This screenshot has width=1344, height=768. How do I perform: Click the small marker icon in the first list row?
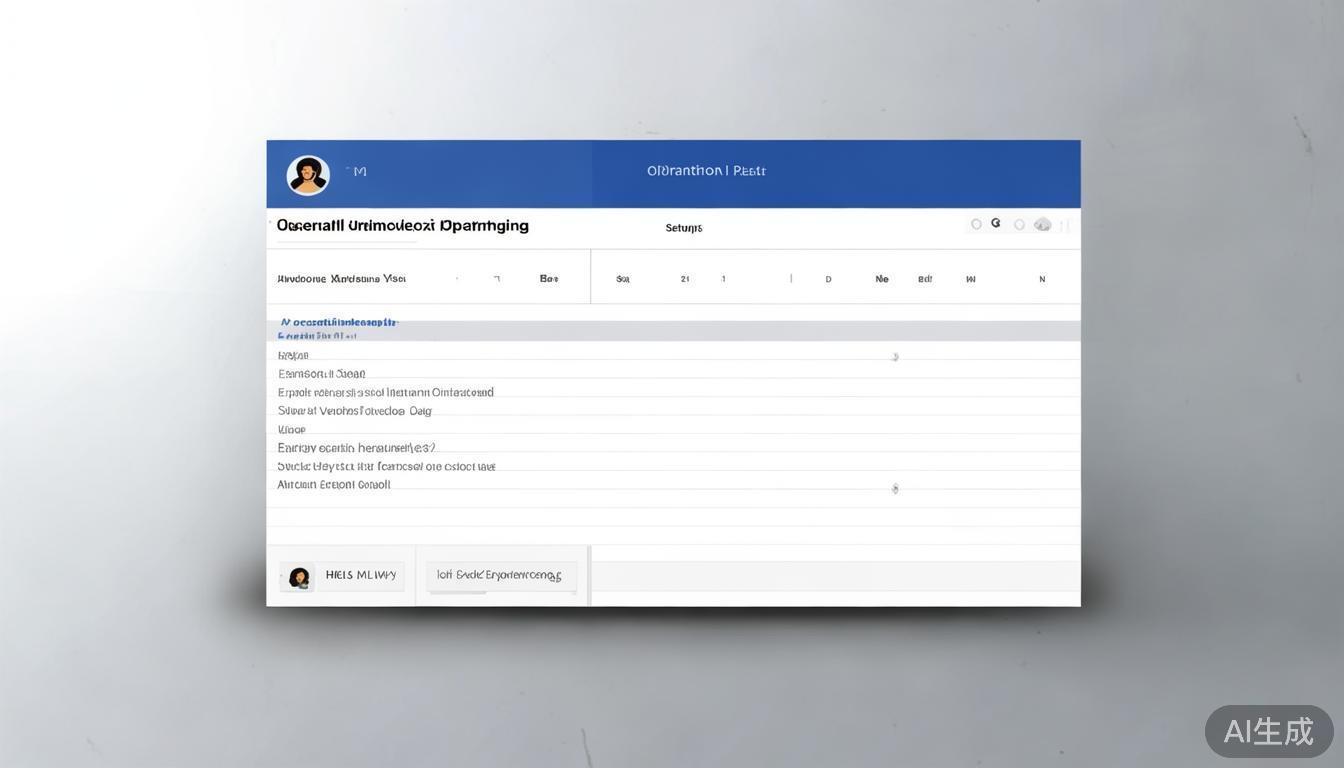click(x=895, y=357)
